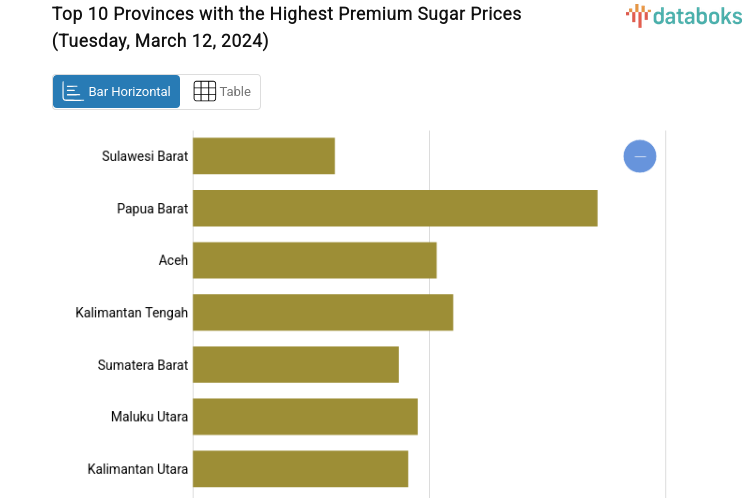
Task: Click the Kalimantan Utara bar
Action: pos(300,469)
